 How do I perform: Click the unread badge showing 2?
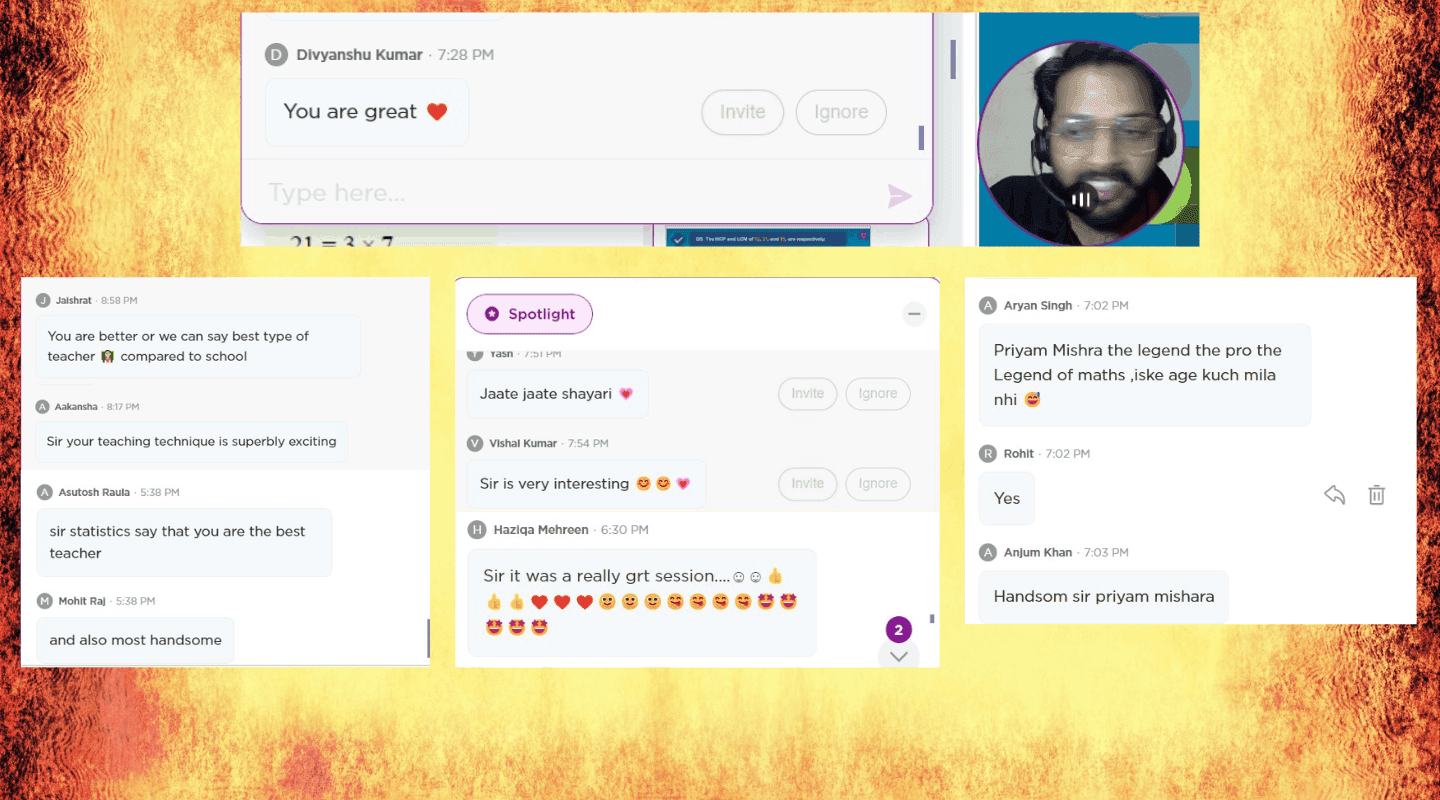[898, 630]
